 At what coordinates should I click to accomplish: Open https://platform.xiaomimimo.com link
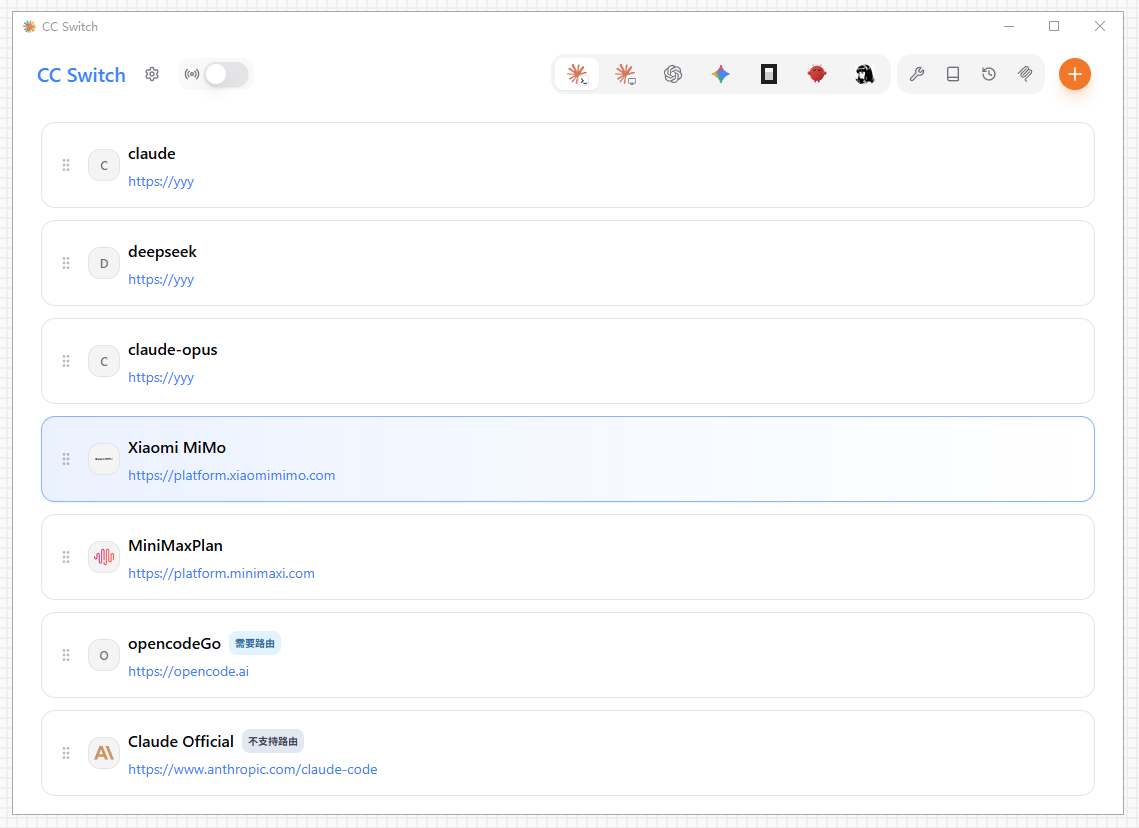(x=232, y=476)
